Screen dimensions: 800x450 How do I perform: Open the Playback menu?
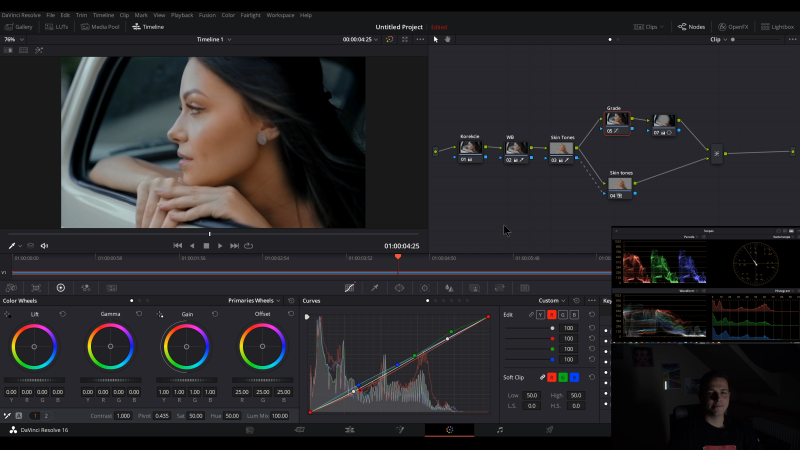coord(182,15)
